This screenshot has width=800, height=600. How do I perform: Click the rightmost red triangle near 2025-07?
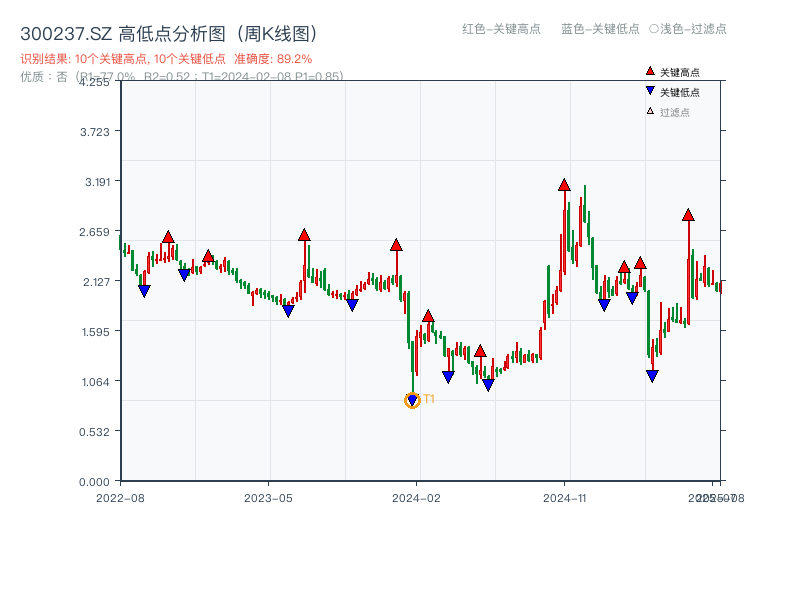click(x=688, y=213)
